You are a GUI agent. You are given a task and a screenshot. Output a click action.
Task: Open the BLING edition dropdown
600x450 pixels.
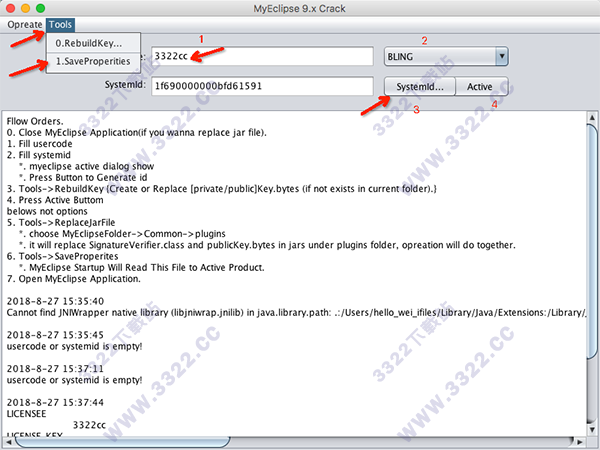tap(446, 57)
